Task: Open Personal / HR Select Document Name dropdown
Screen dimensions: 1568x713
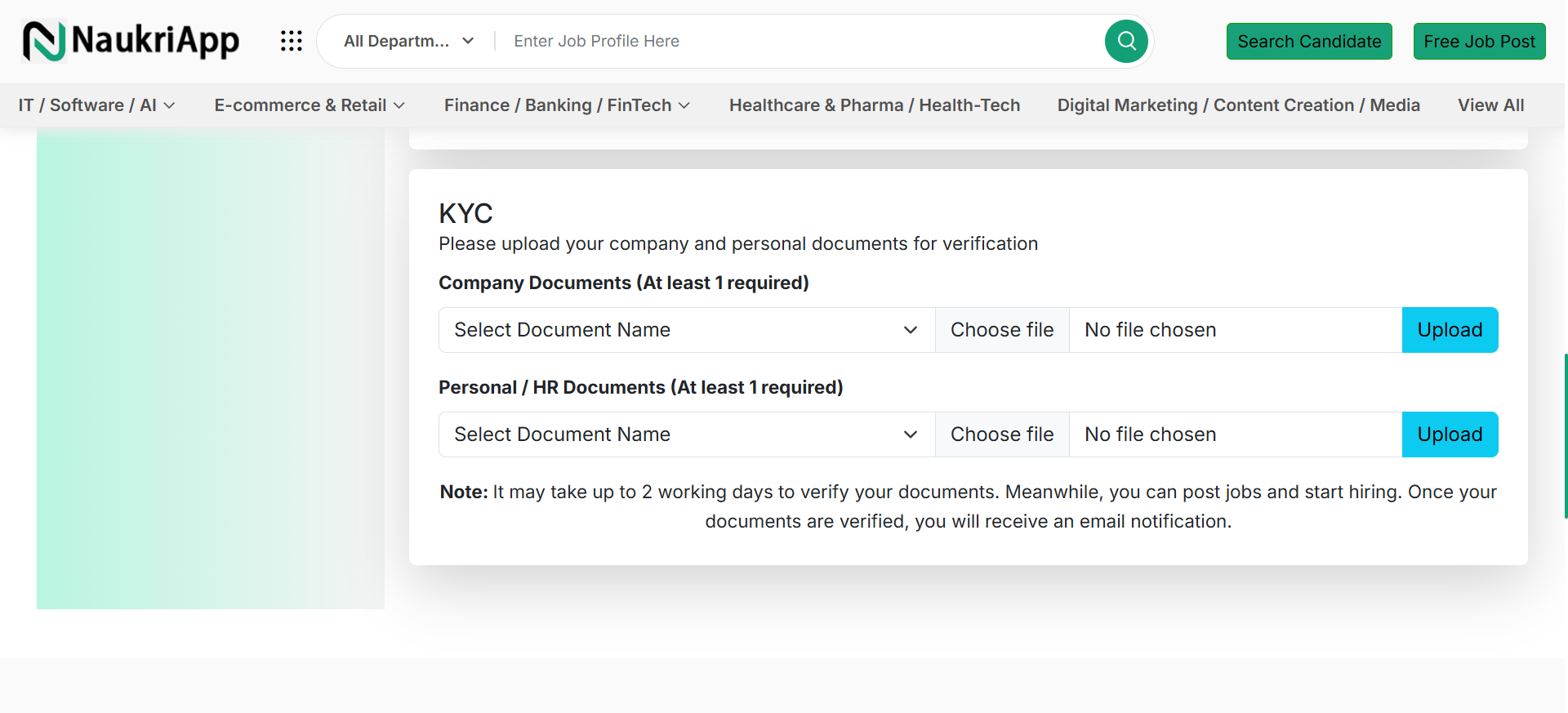Action: coord(686,434)
